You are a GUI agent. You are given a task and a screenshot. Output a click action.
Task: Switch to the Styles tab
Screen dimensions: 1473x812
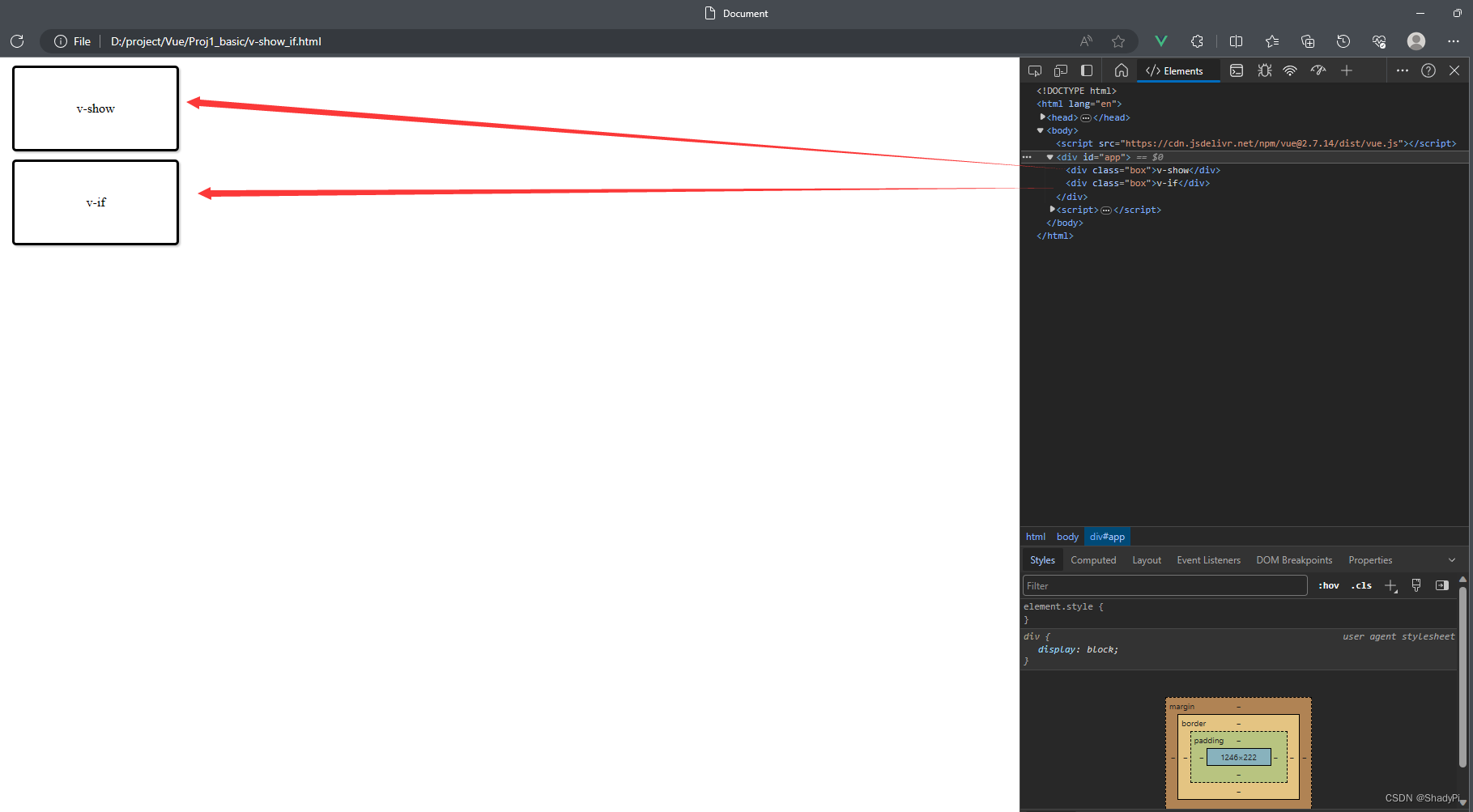(1042, 560)
